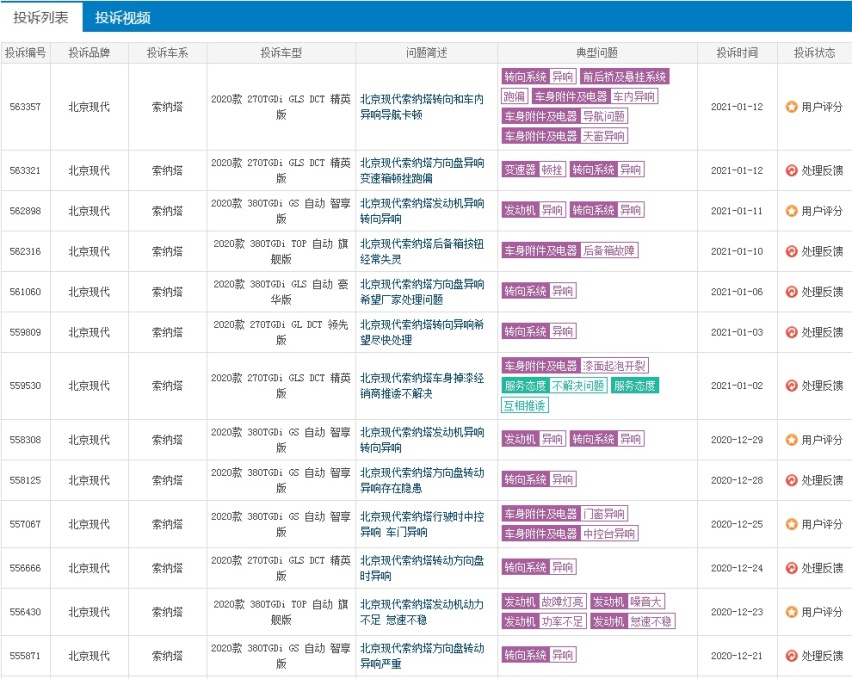The height and width of the screenshot is (679, 852).
Task: Click the 投诉车型 column header
Action: pyautogui.click(x=281, y=53)
